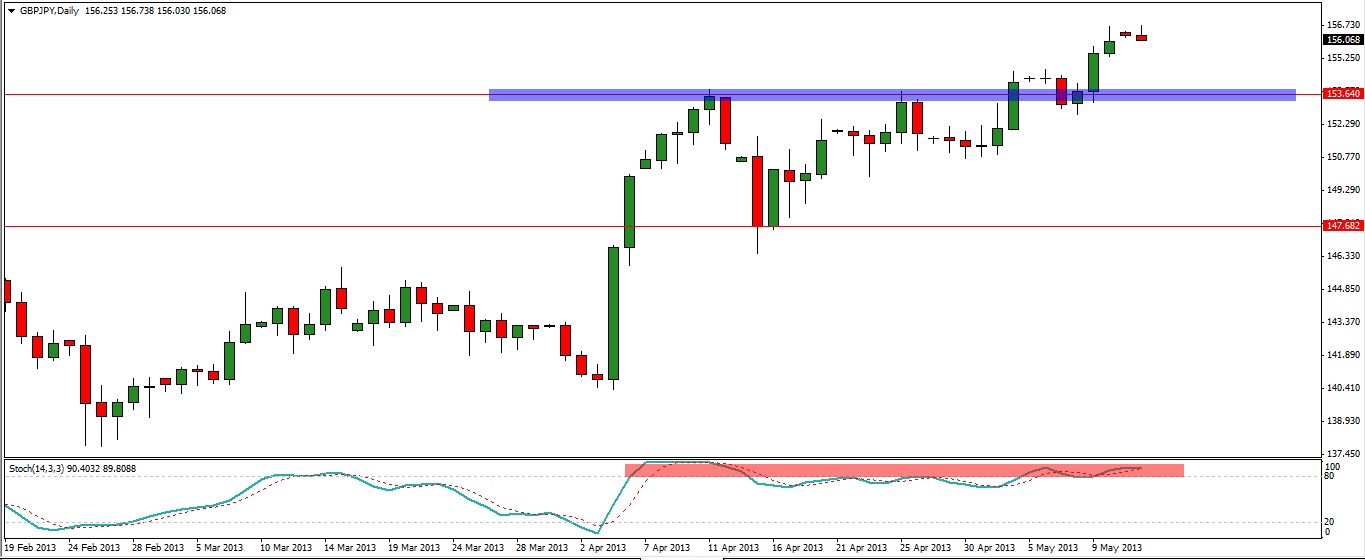Click the 156.730 price axis label
The height and width of the screenshot is (560, 1365).
tap(1342, 24)
